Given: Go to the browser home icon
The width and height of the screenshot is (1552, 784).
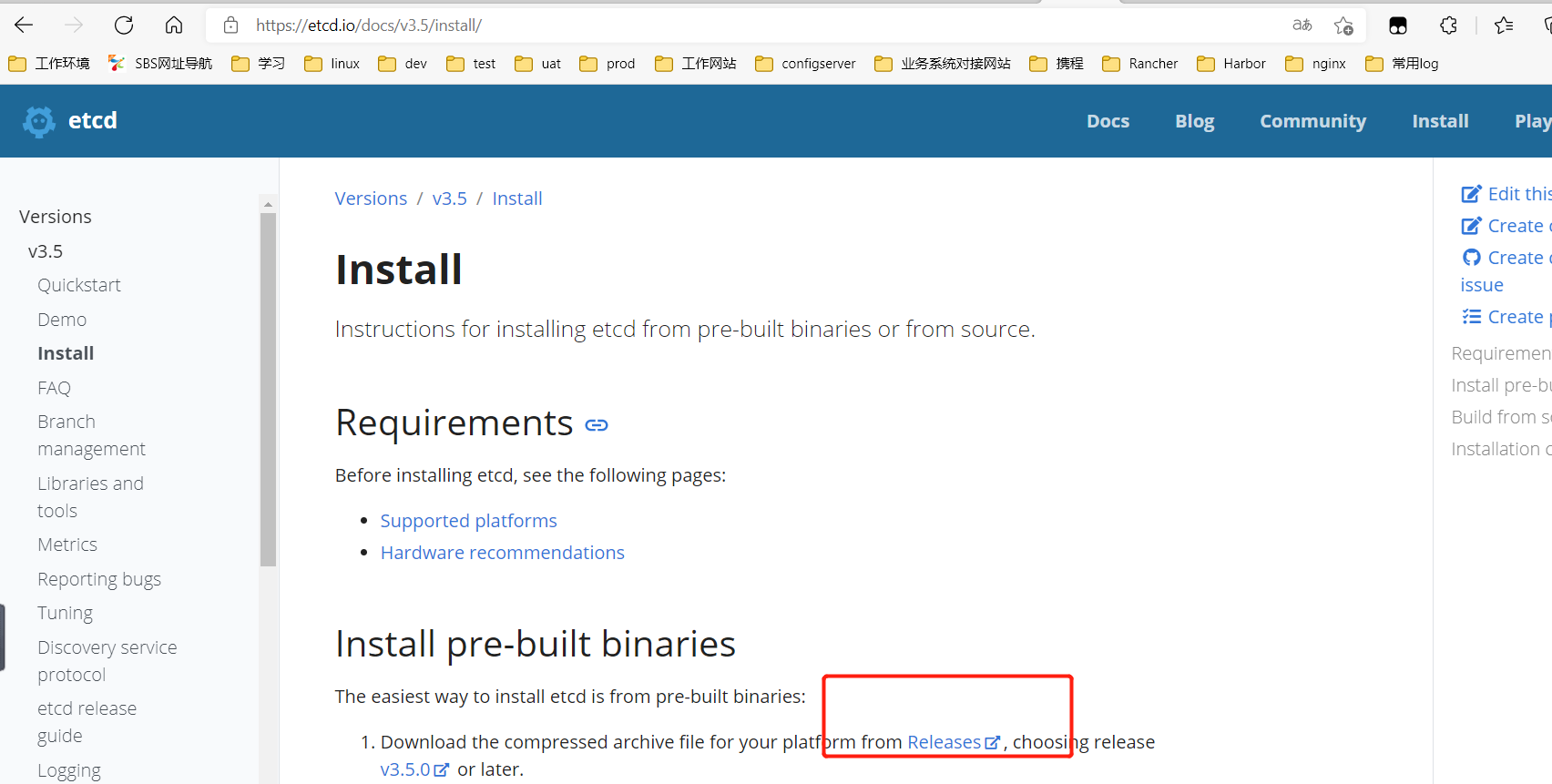Looking at the screenshot, I should coord(174,25).
